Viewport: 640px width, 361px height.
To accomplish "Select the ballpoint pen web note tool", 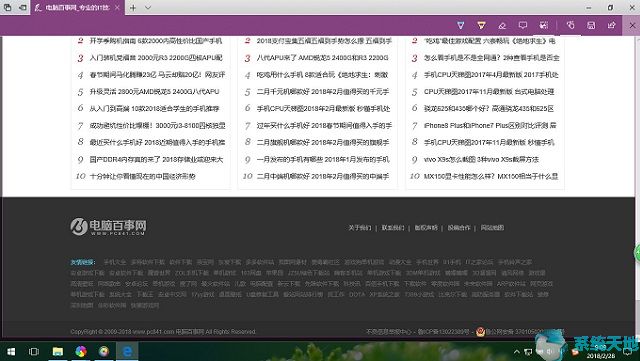I will [x=460, y=25].
